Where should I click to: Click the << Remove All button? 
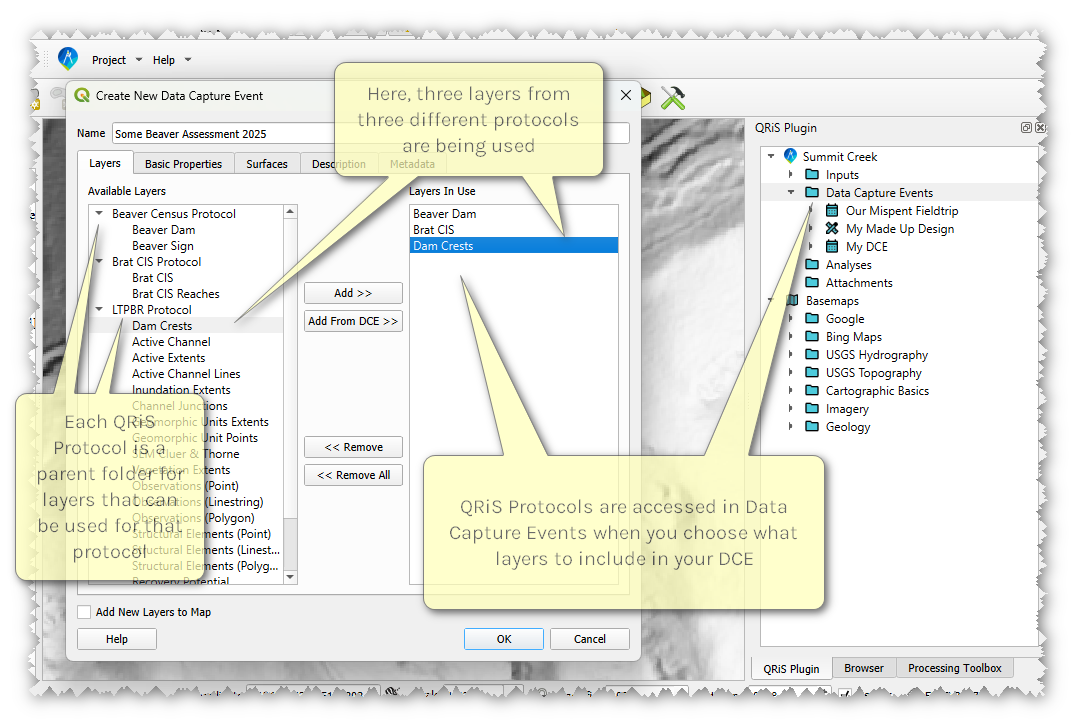pyautogui.click(x=353, y=475)
